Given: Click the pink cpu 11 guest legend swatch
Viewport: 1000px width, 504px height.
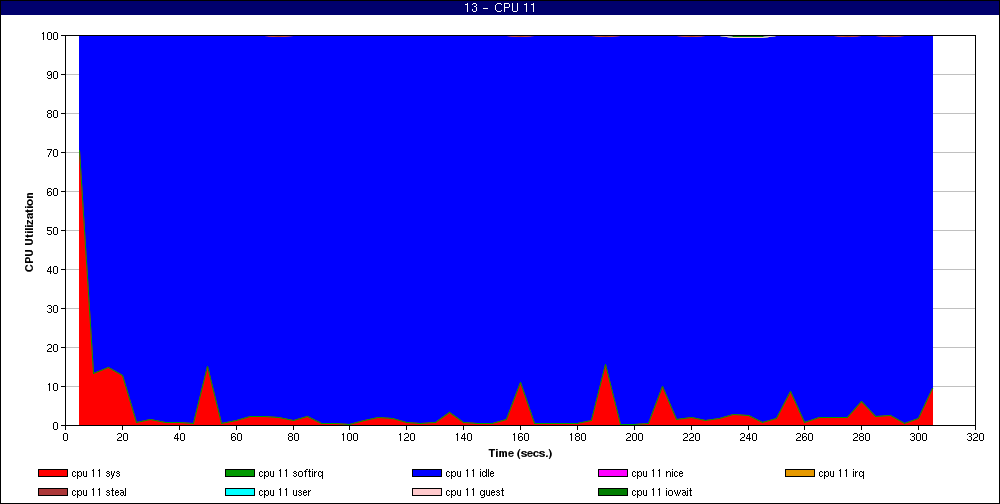Looking at the screenshot, I should (427, 493).
